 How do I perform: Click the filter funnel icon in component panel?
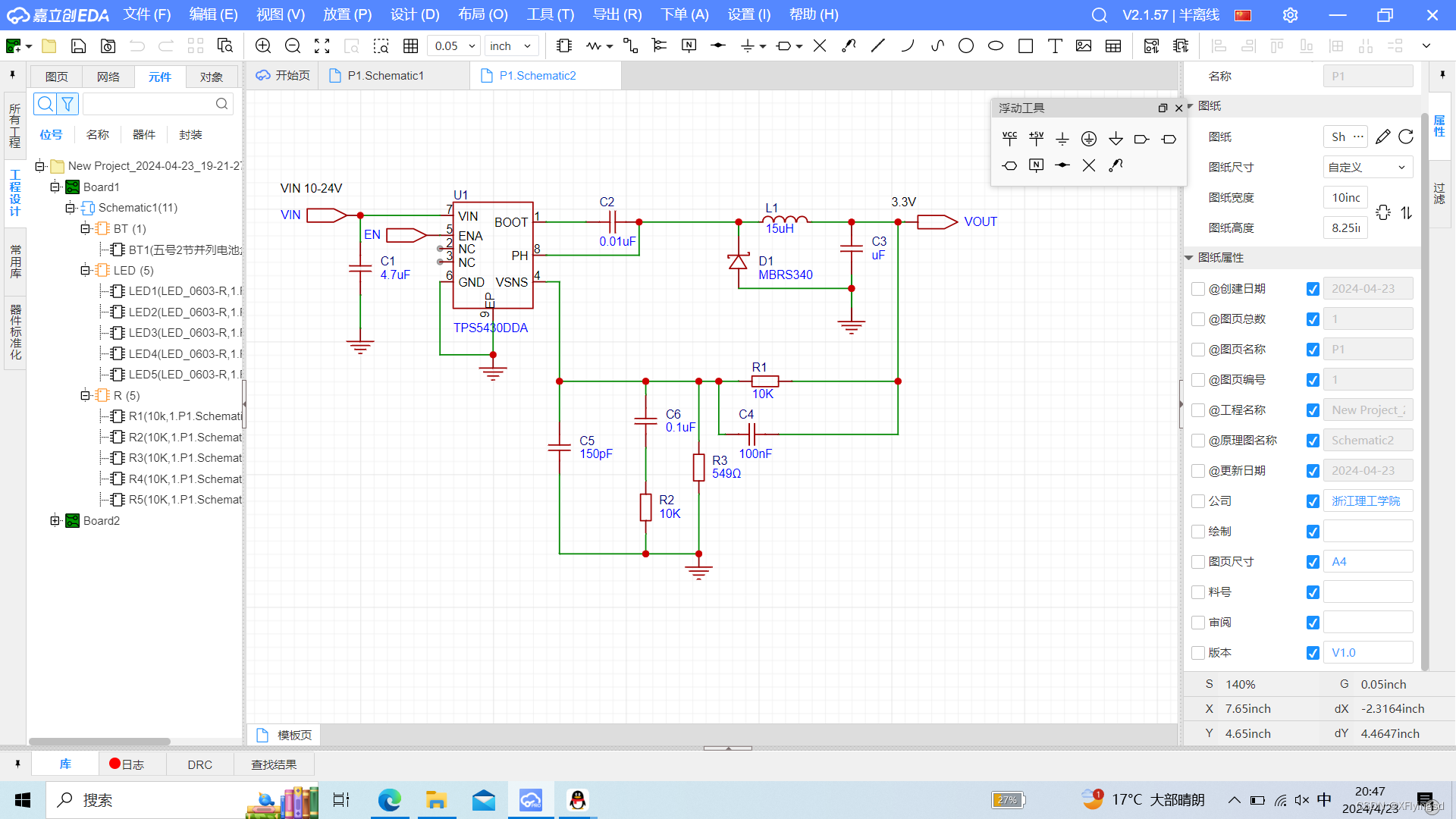pyautogui.click(x=67, y=104)
